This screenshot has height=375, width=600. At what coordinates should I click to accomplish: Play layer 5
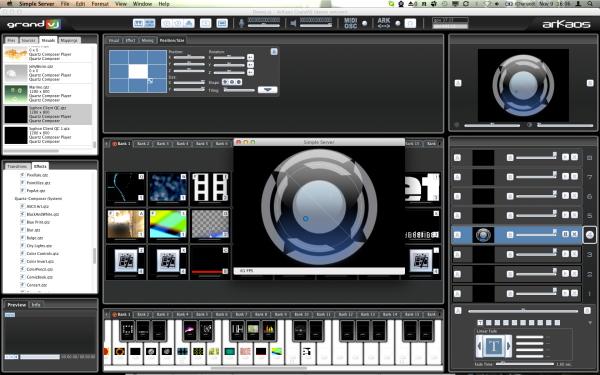click(x=565, y=215)
